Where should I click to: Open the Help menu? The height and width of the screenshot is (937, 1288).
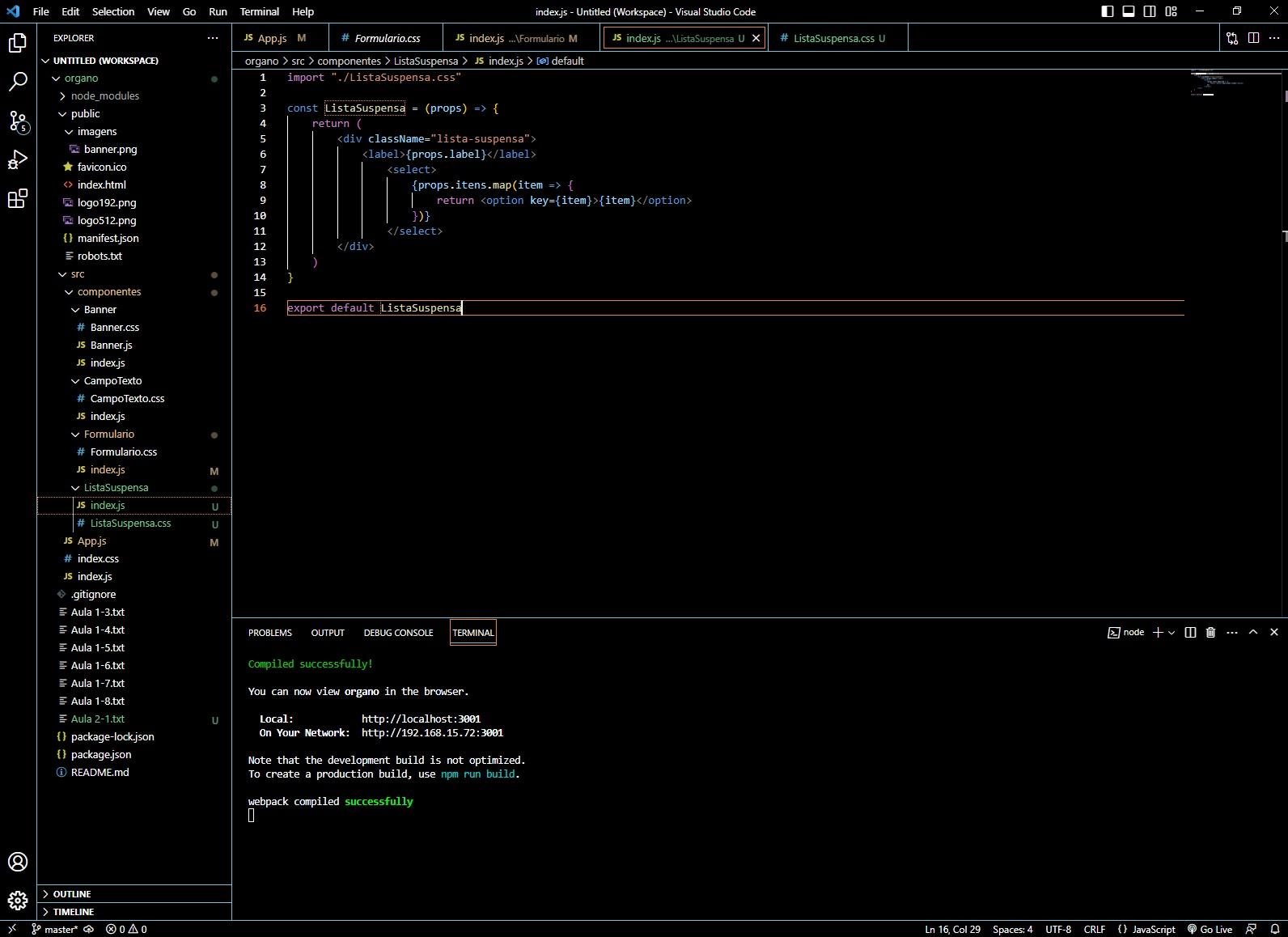pyautogui.click(x=303, y=11)
